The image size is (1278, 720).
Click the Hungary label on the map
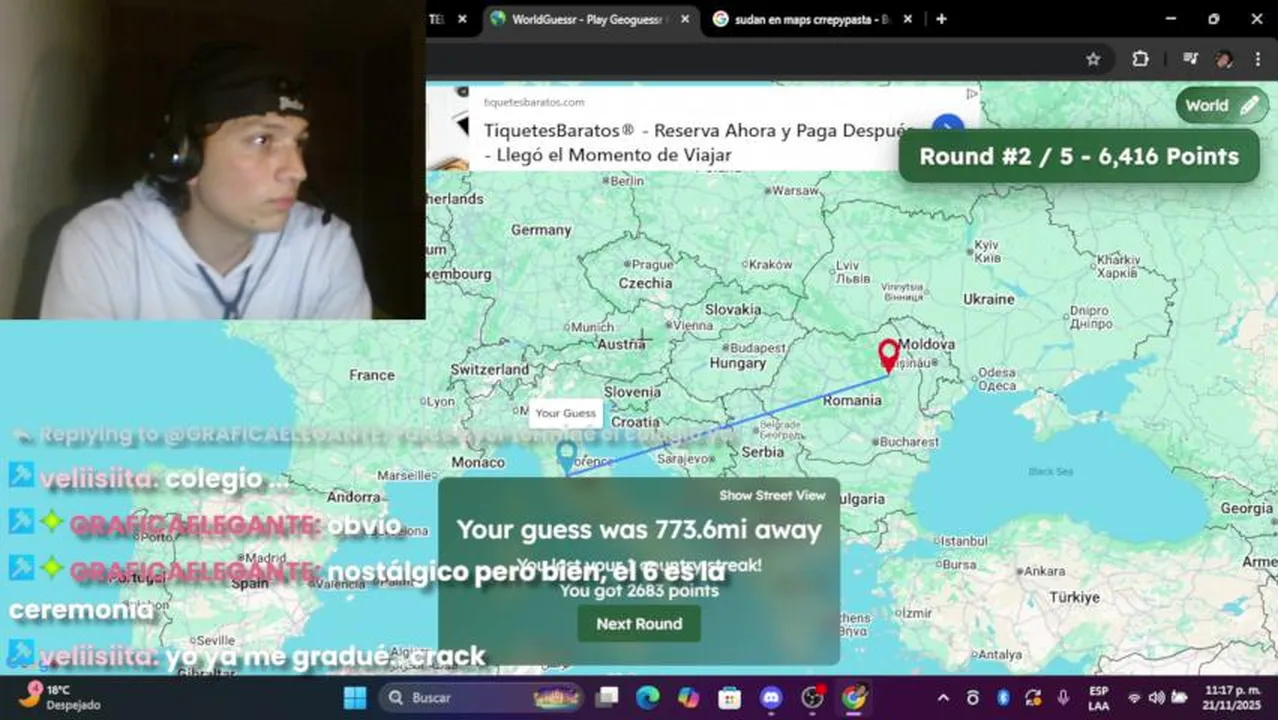[x=738, y=364]
